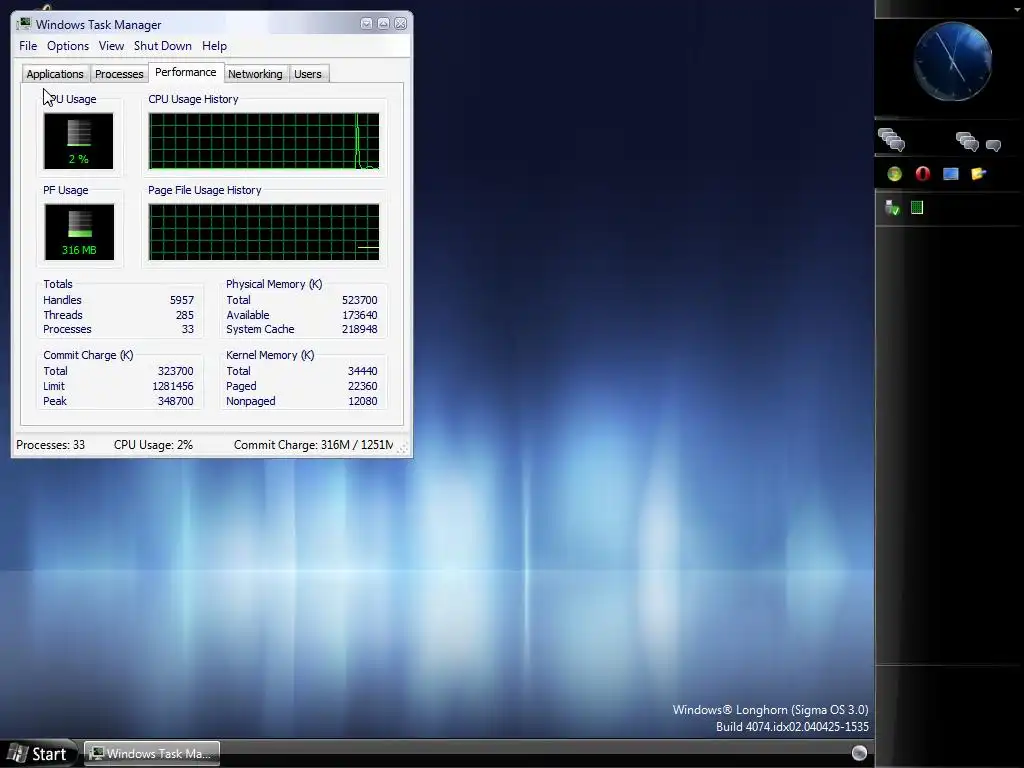Click the Handles value 5957
This screenshot has height=768, width=1024.
click(x=182, y=300)
